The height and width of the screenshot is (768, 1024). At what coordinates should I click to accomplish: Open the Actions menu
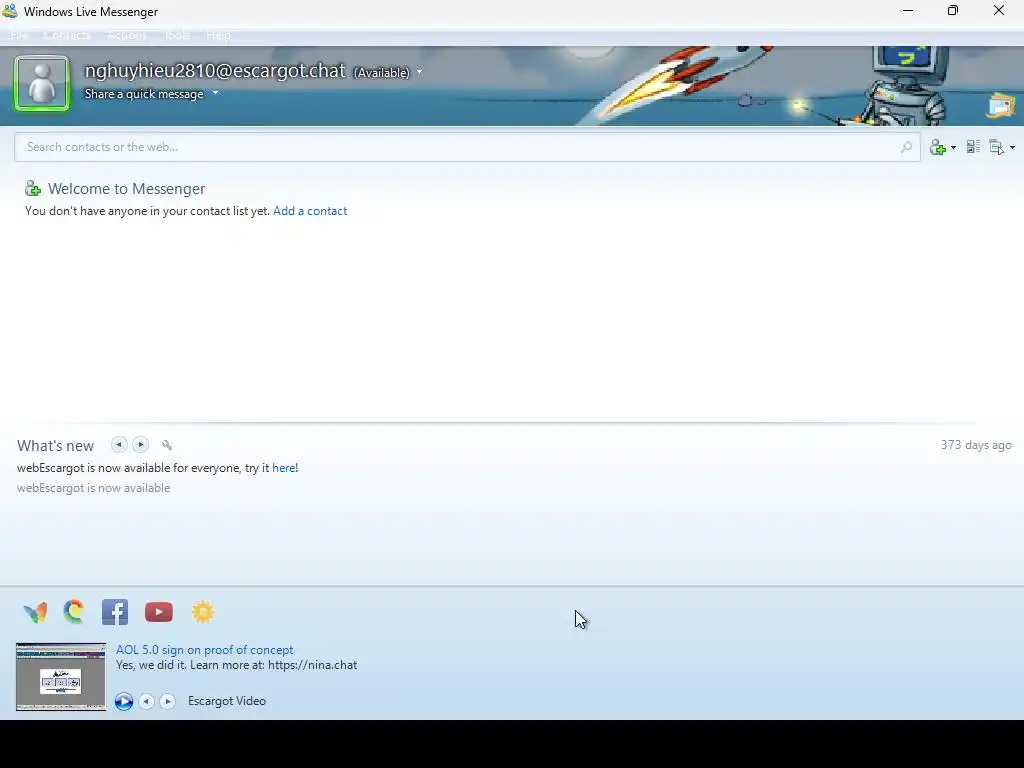click(127, 35)
